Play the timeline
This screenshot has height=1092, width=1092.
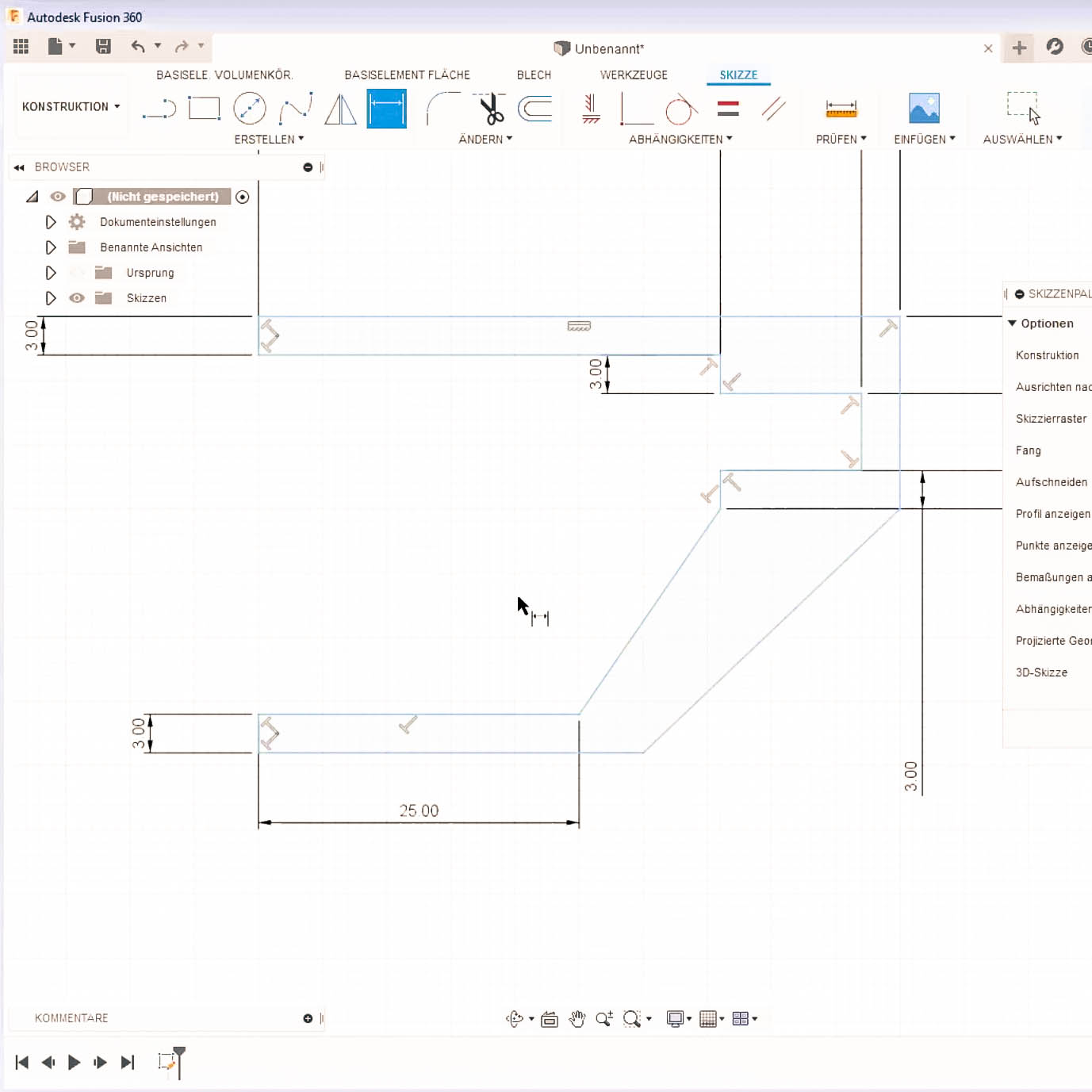(x=75, y=1062)
